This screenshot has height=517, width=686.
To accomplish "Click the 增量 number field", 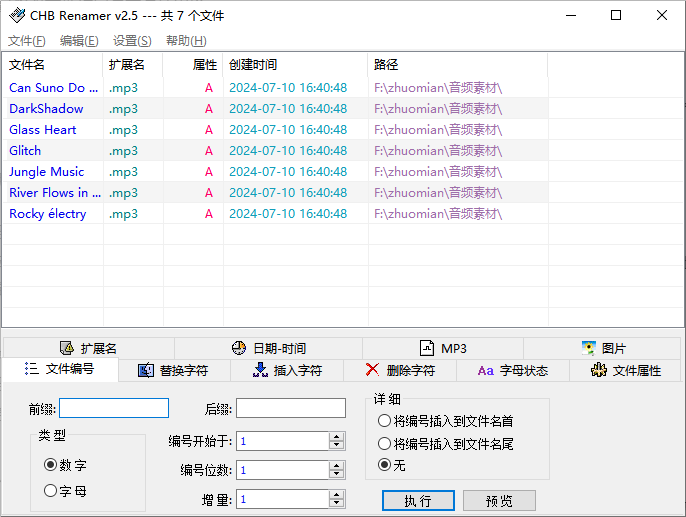I will point(283,499).
